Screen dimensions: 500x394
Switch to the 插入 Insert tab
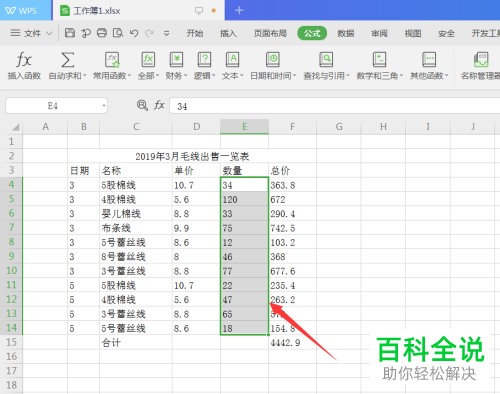pos(228,33)
